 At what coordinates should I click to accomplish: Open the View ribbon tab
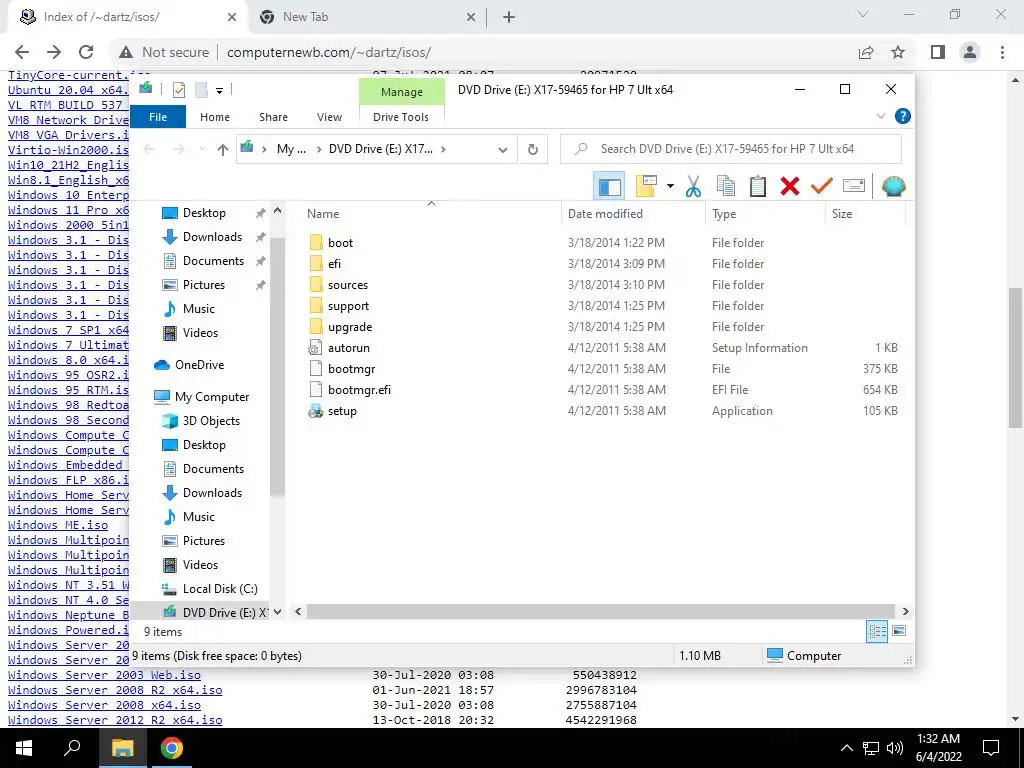[x=329, y=117]
